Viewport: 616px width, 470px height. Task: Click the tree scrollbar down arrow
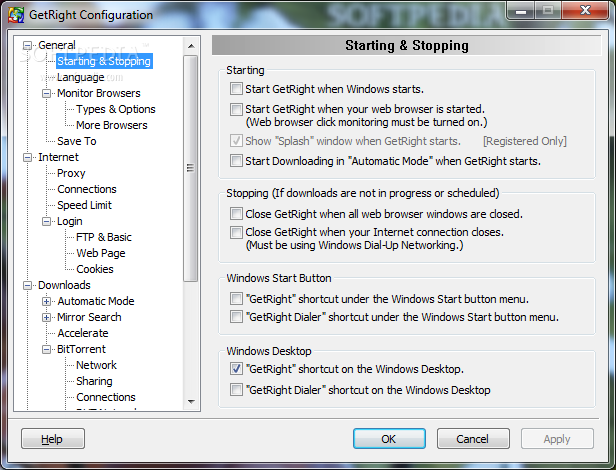point(191,402)
